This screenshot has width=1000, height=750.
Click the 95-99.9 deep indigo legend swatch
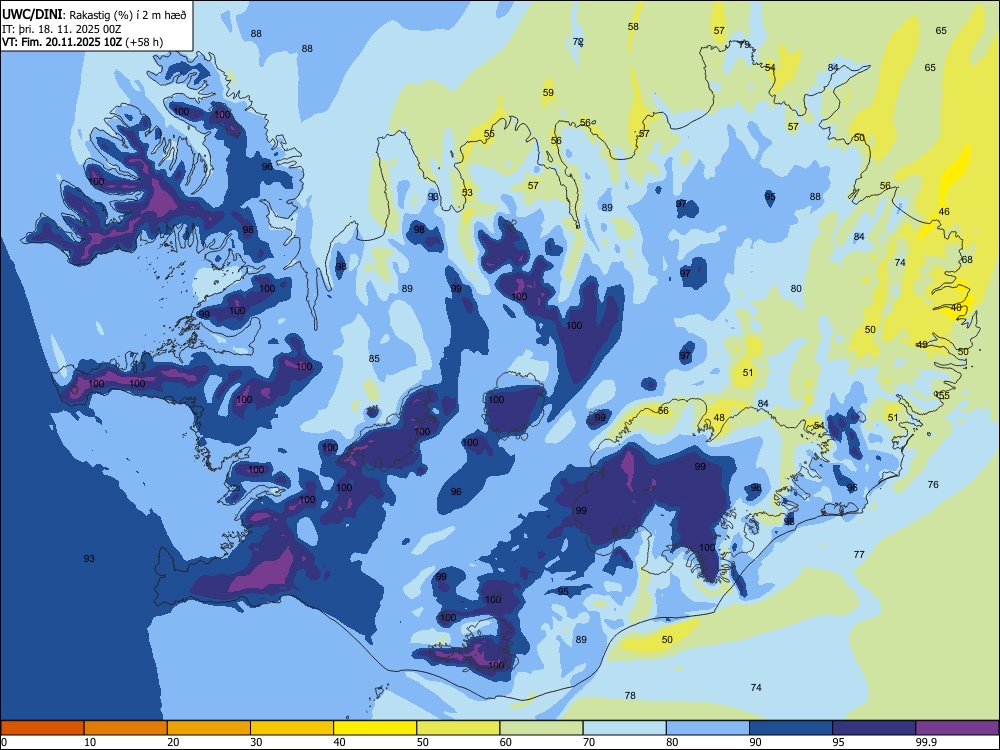point(874,728)
